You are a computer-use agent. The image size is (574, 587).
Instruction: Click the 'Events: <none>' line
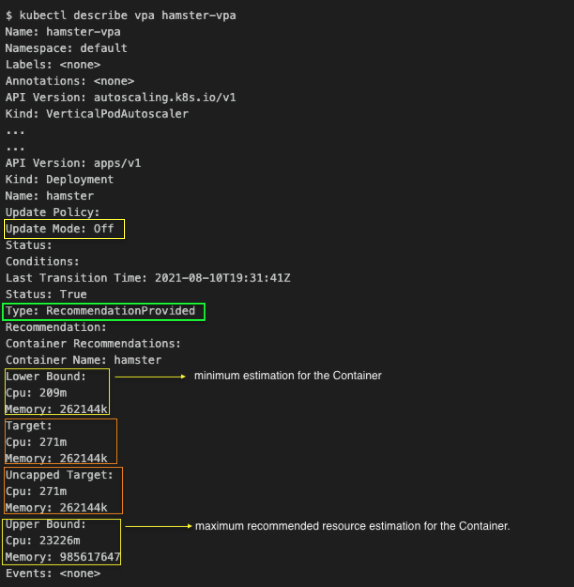[x=53, y=573]
